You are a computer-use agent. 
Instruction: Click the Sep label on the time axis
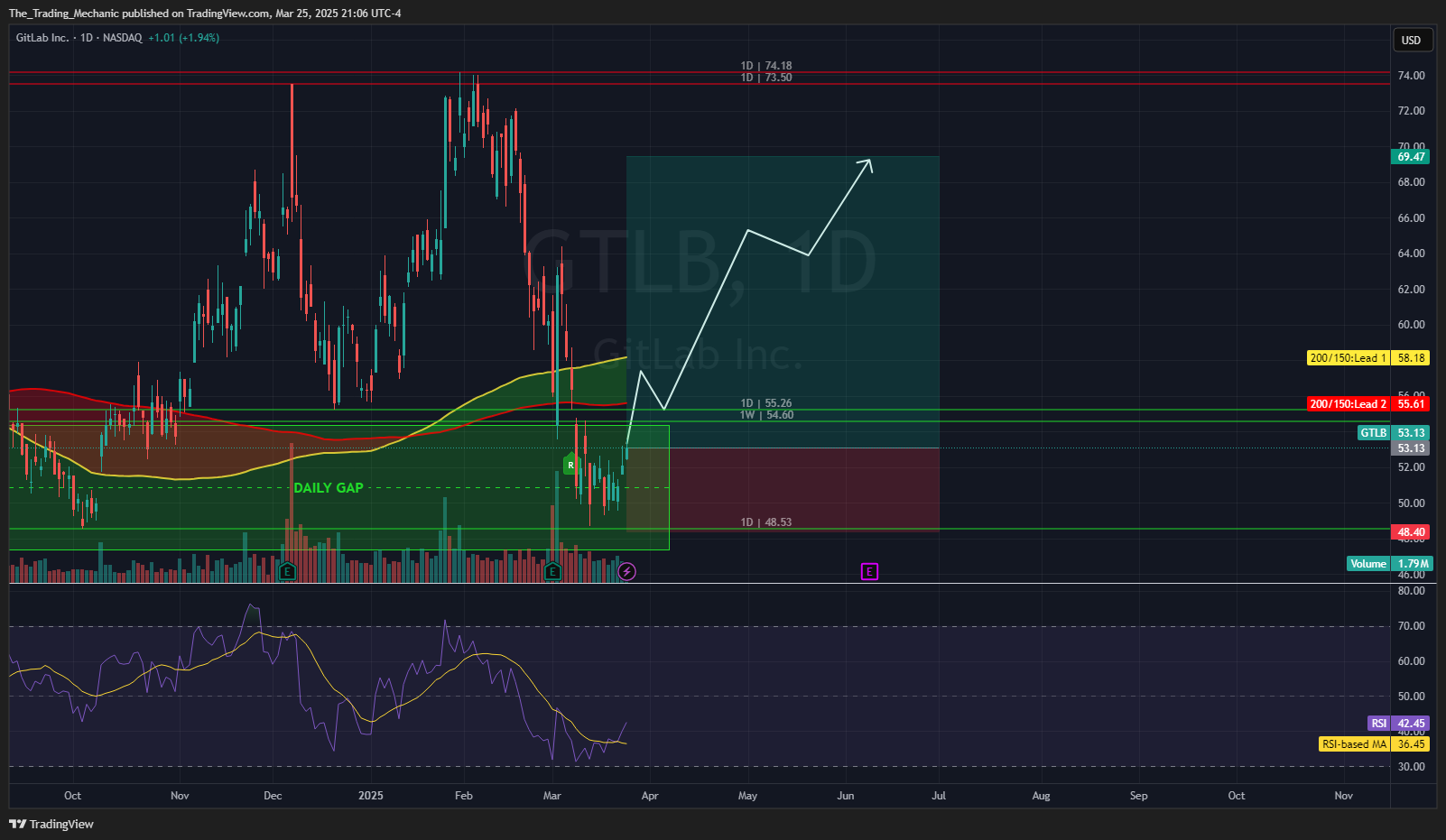point(1139,796)
